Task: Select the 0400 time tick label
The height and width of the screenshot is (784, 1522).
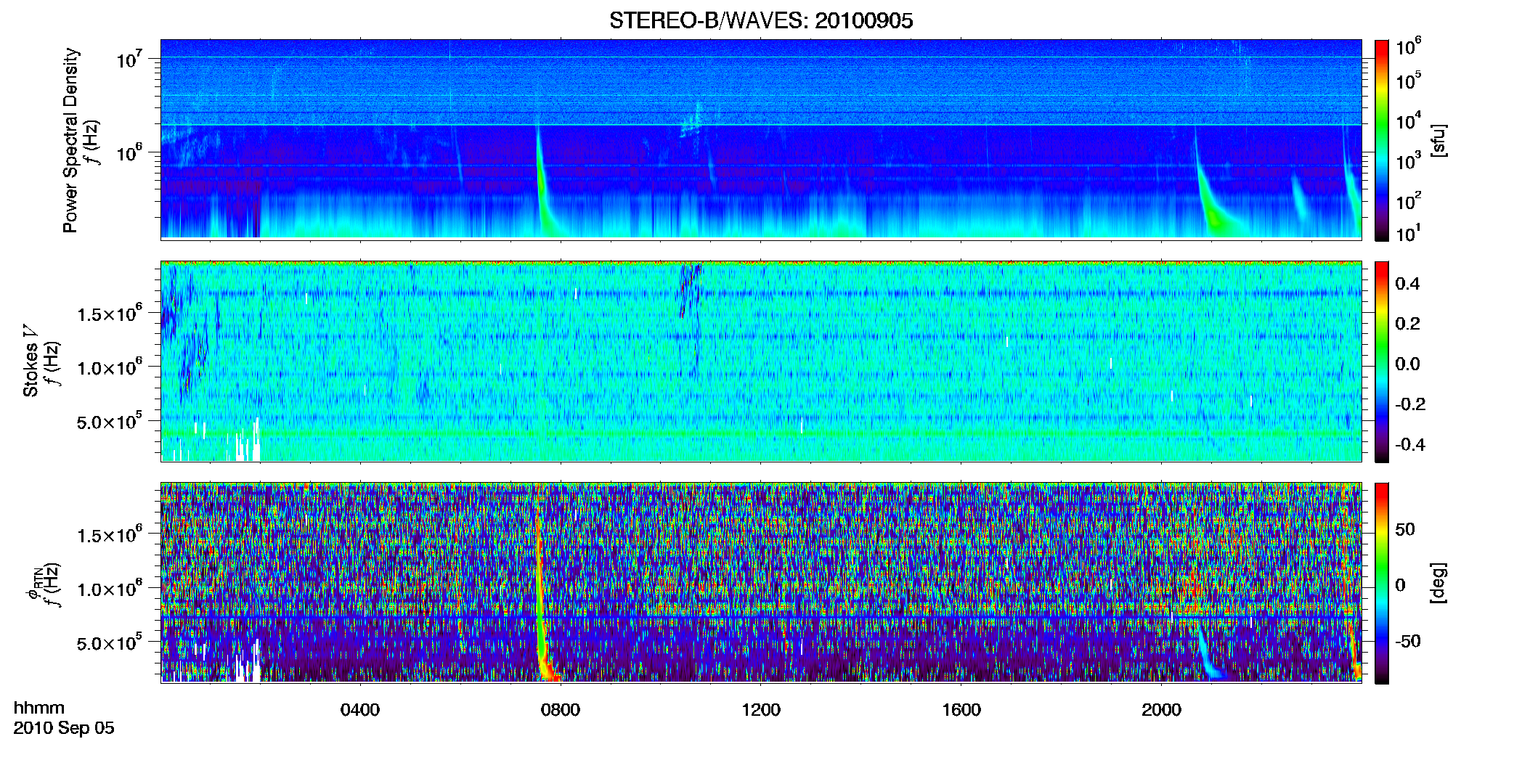Action: (360, 710)
